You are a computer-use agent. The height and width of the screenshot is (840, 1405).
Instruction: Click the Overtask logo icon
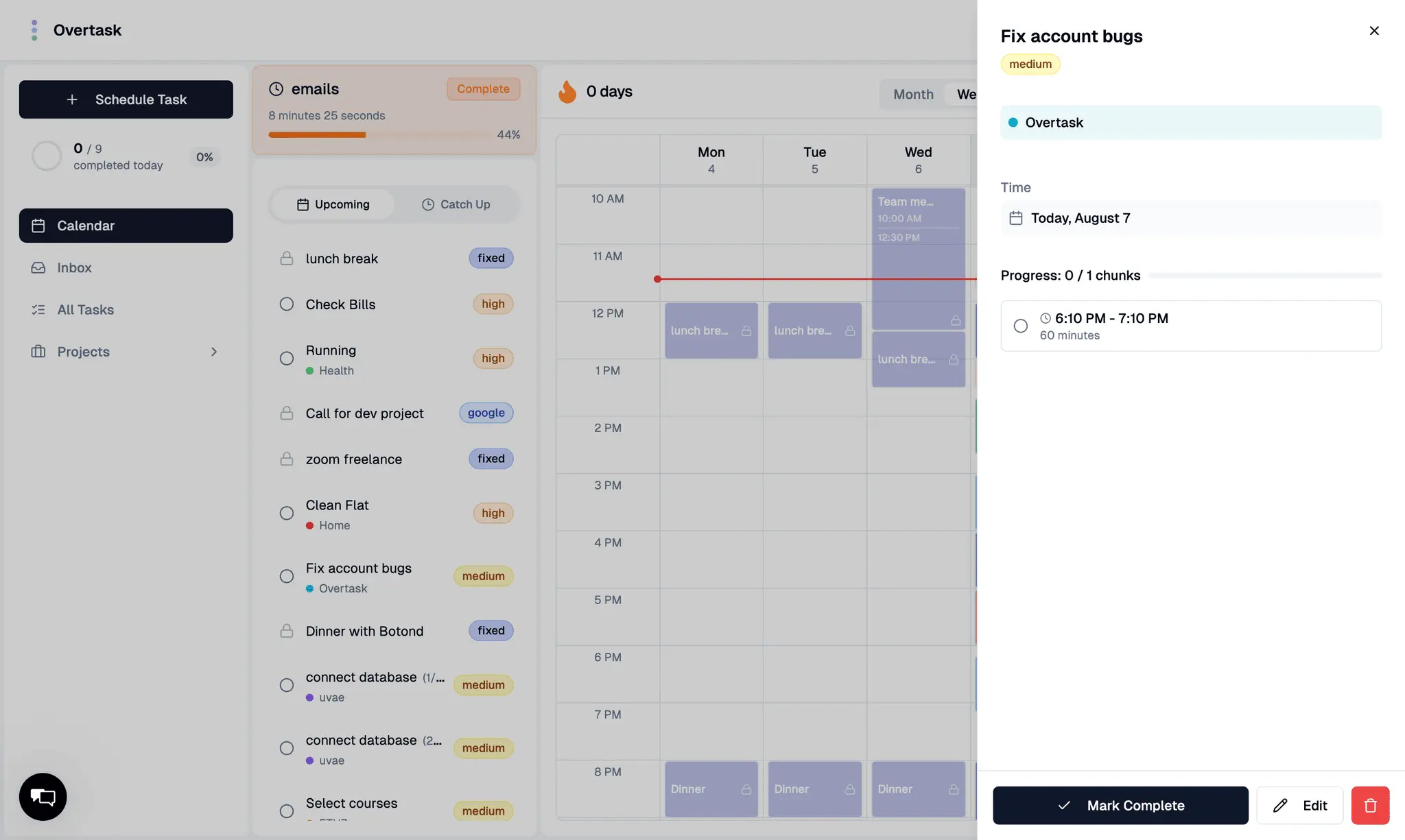click(34, 30)
